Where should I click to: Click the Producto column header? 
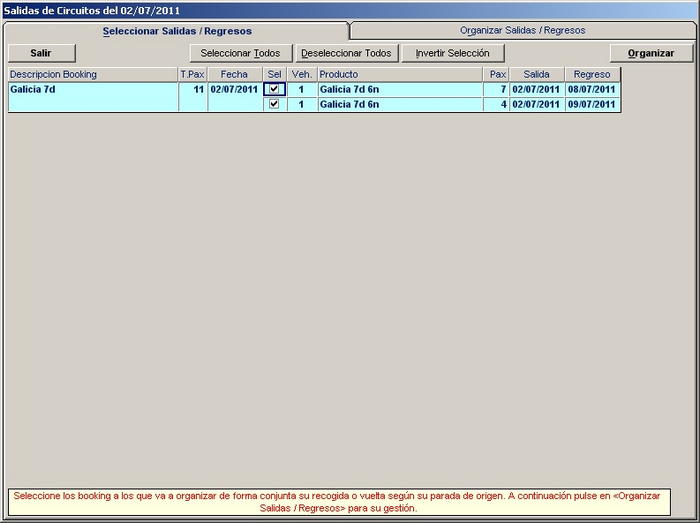pos(400,75)
